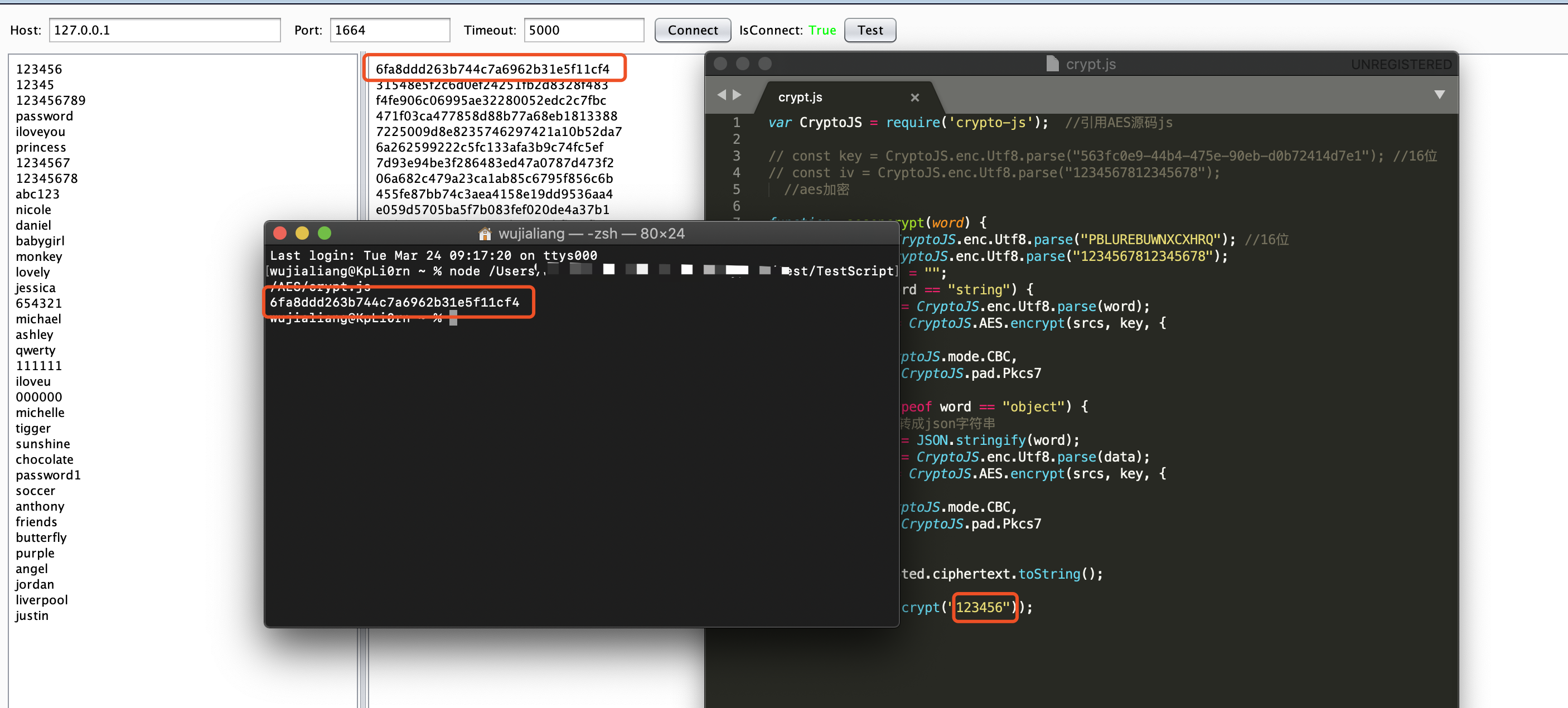Click line number 1 in the gutter
Image resolution: width=1568 pixels, height=708 pixels.
point(736,122)
